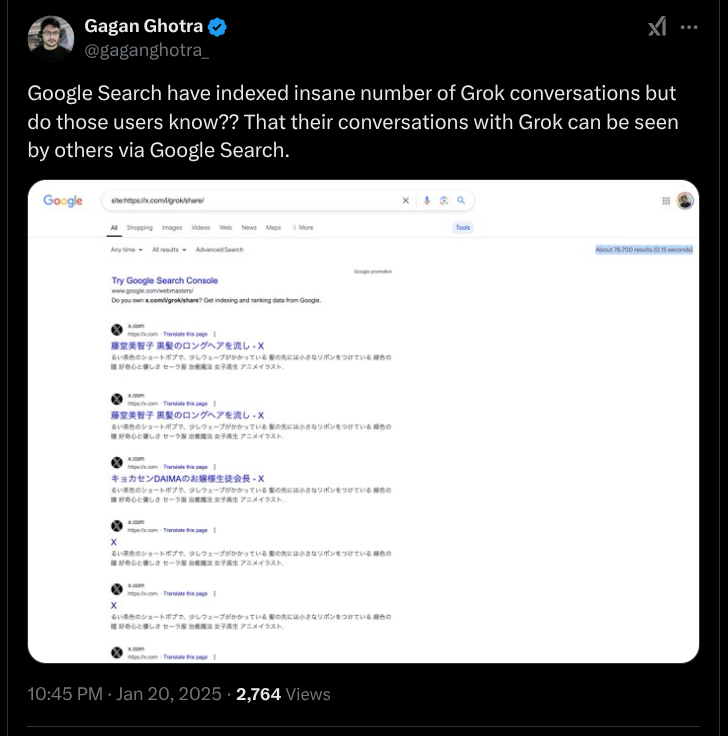Image resolution: width=728 pixels, height=736 pixels.
Task: Click the Google logo in the screenshot
Action: click(x=63, y=201)
